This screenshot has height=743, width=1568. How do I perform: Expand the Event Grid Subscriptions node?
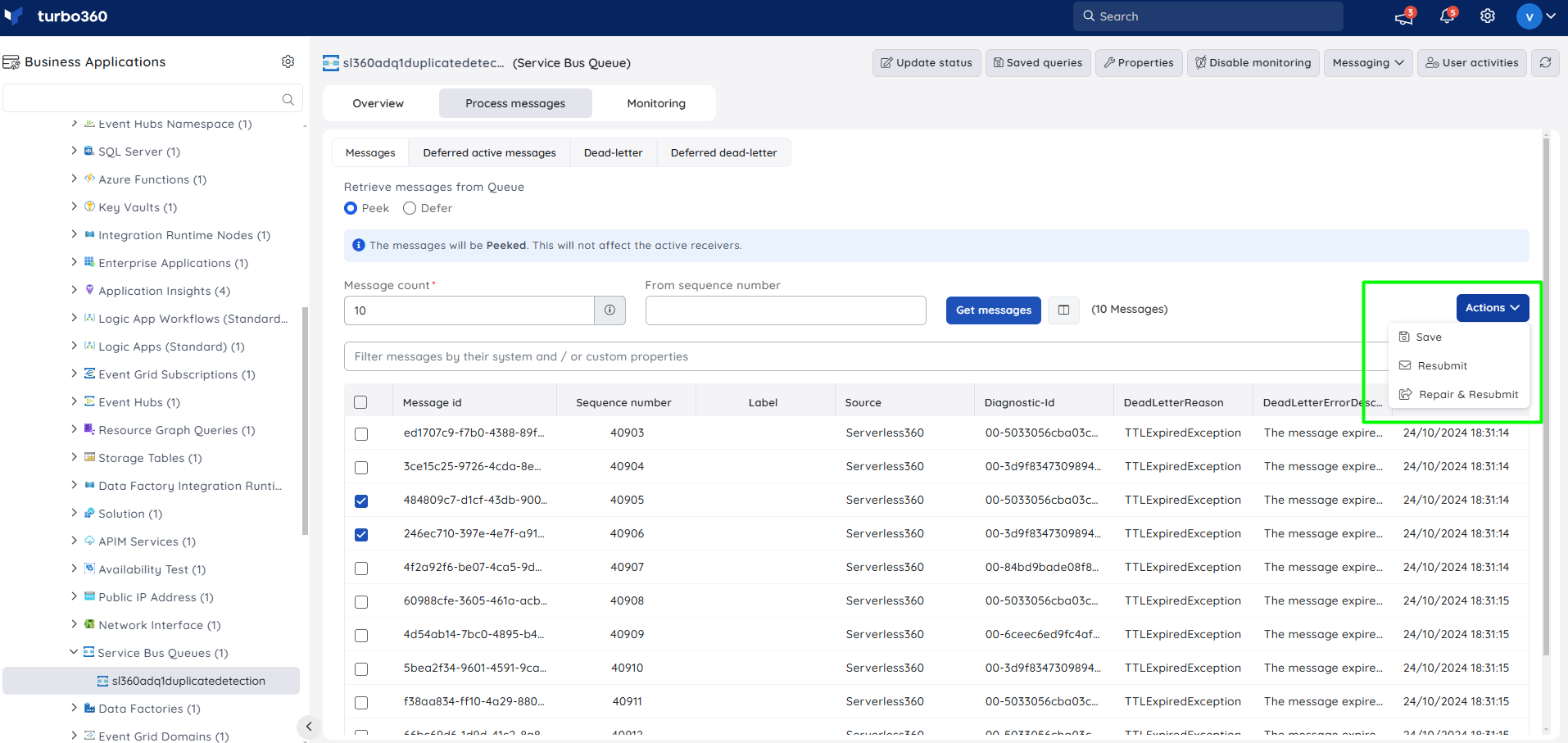pos(75,374)
